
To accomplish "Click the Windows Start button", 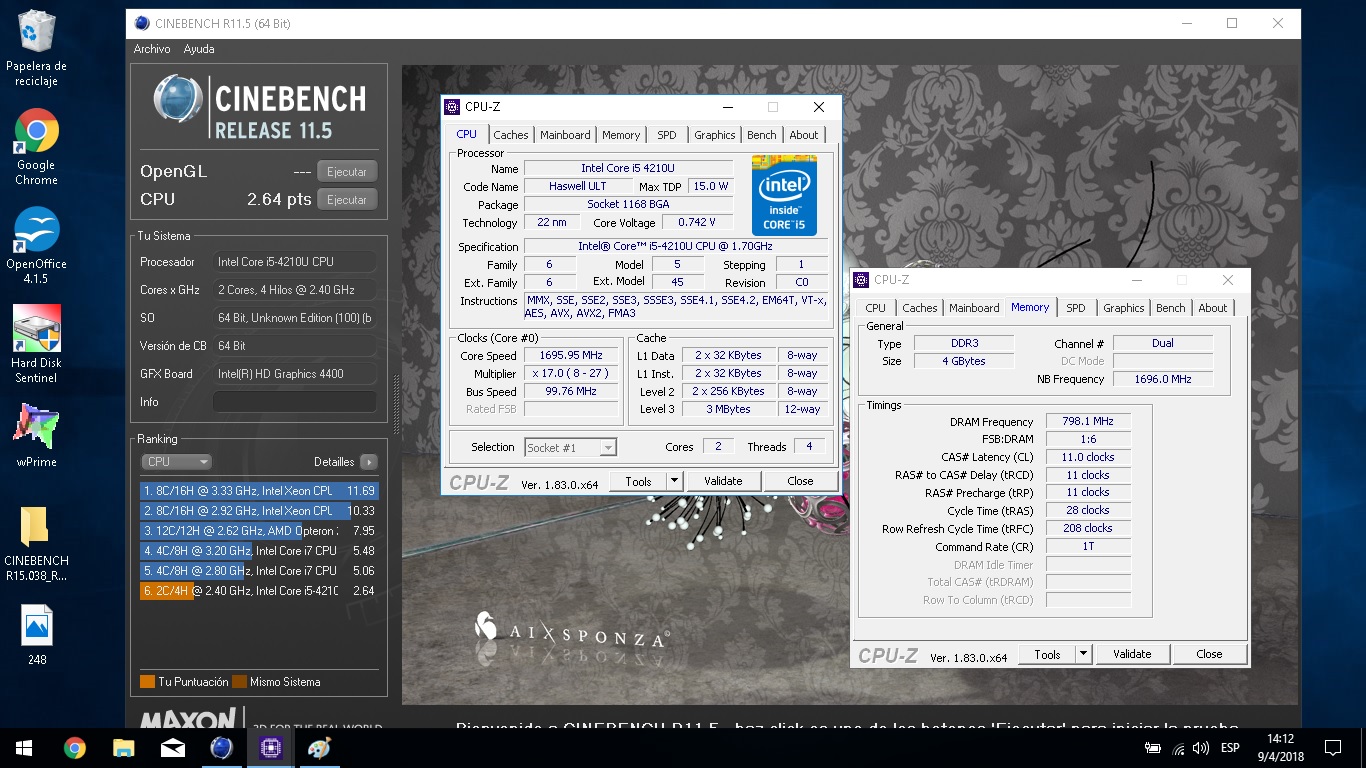I will click(x=24, y=748).
